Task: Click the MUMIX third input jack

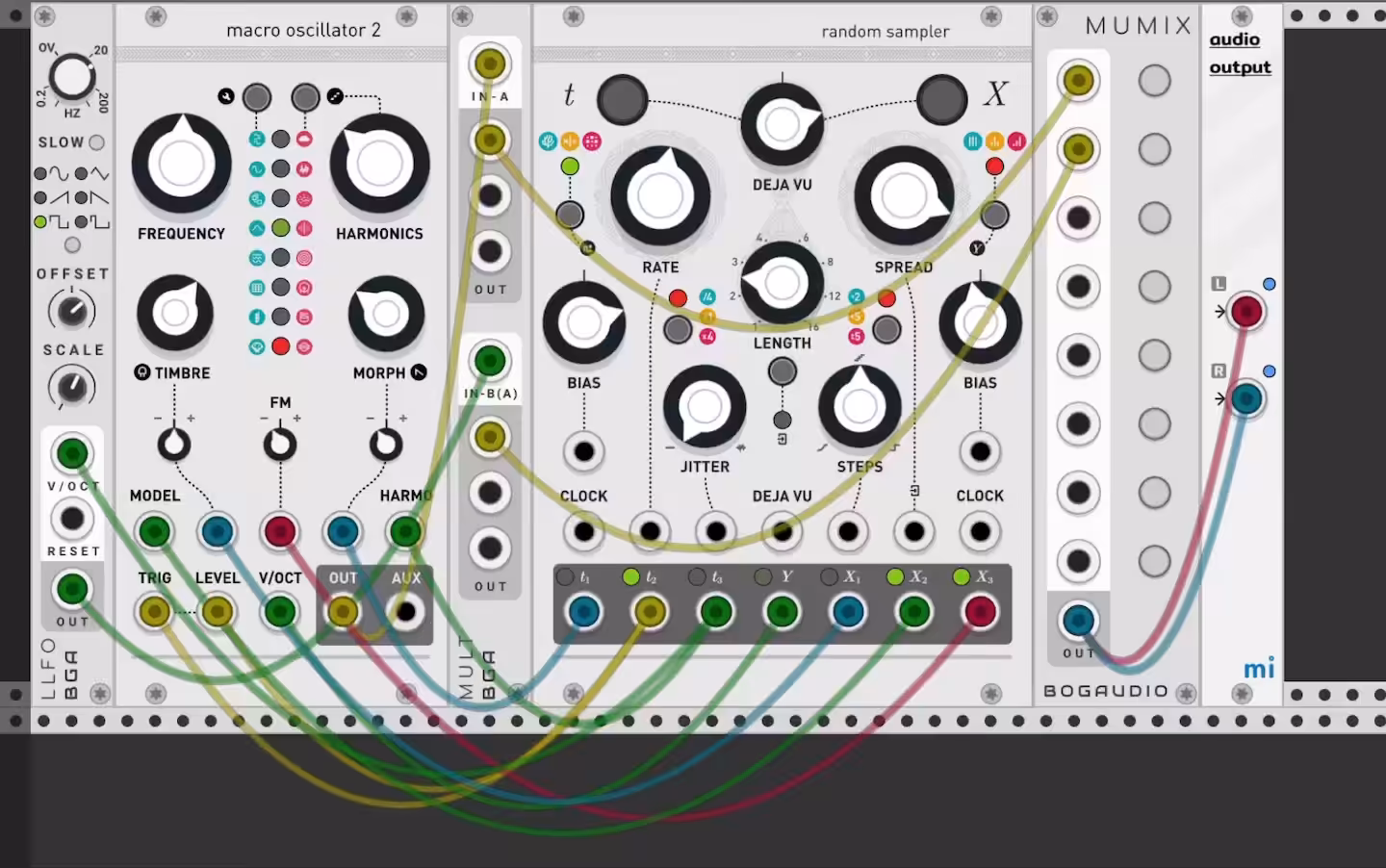Action: (1078, 218)
